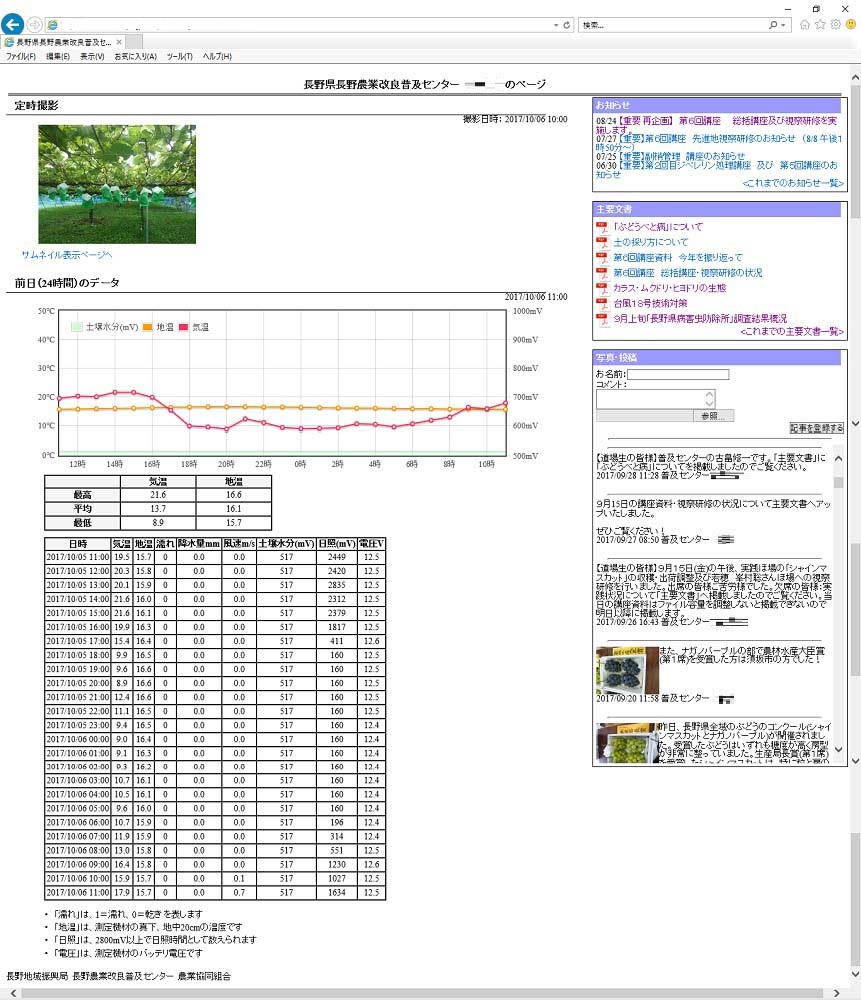861x1000 pixels.
Task: Click the search magnifier icon
Action: (772, 25)
